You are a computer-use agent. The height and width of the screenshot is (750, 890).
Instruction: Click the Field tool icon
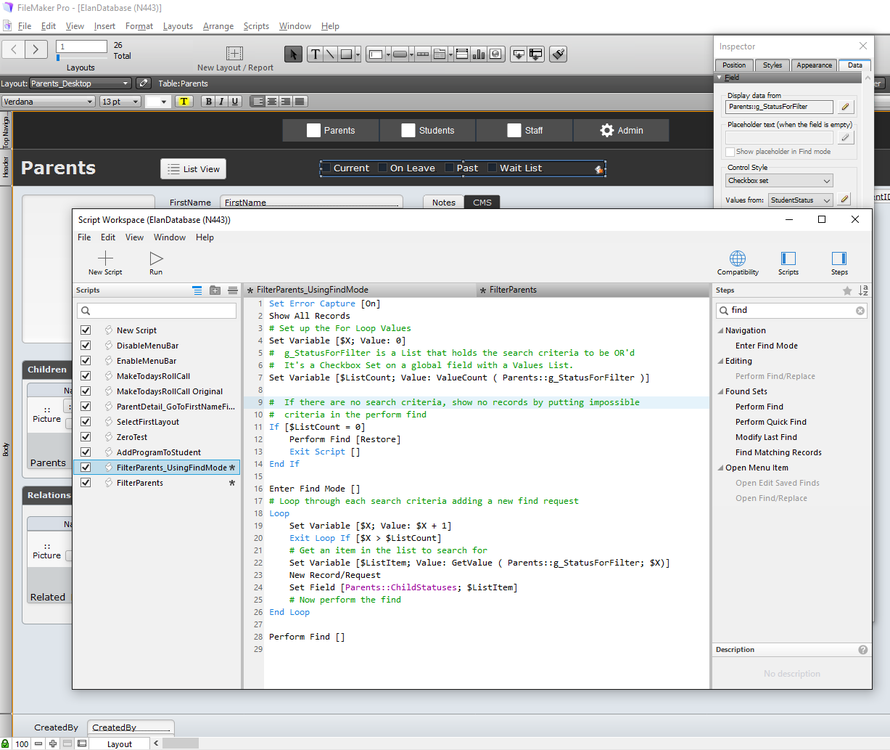pyautogui.click(x=518, y=55)
